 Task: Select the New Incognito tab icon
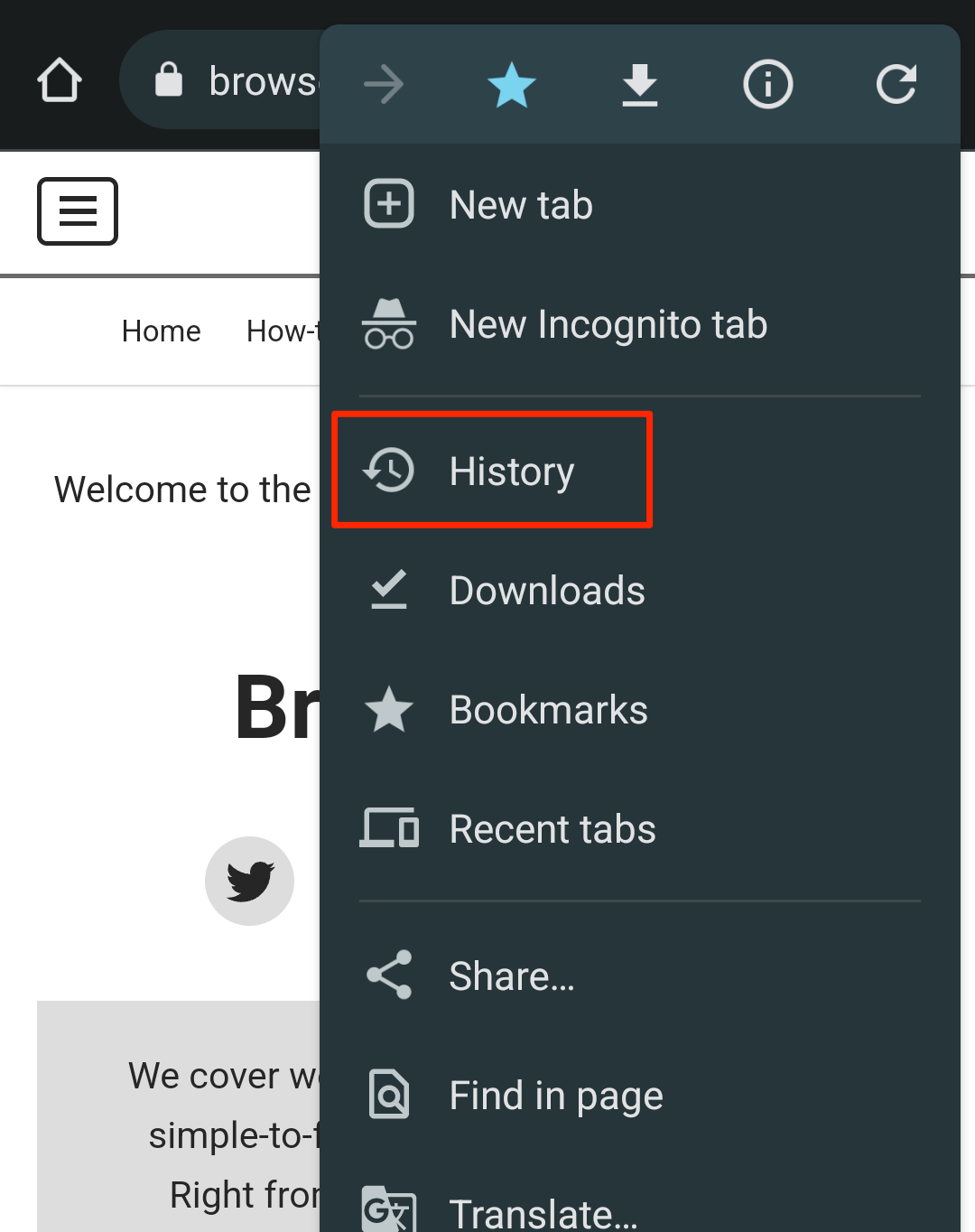click(x=389, y=324)
